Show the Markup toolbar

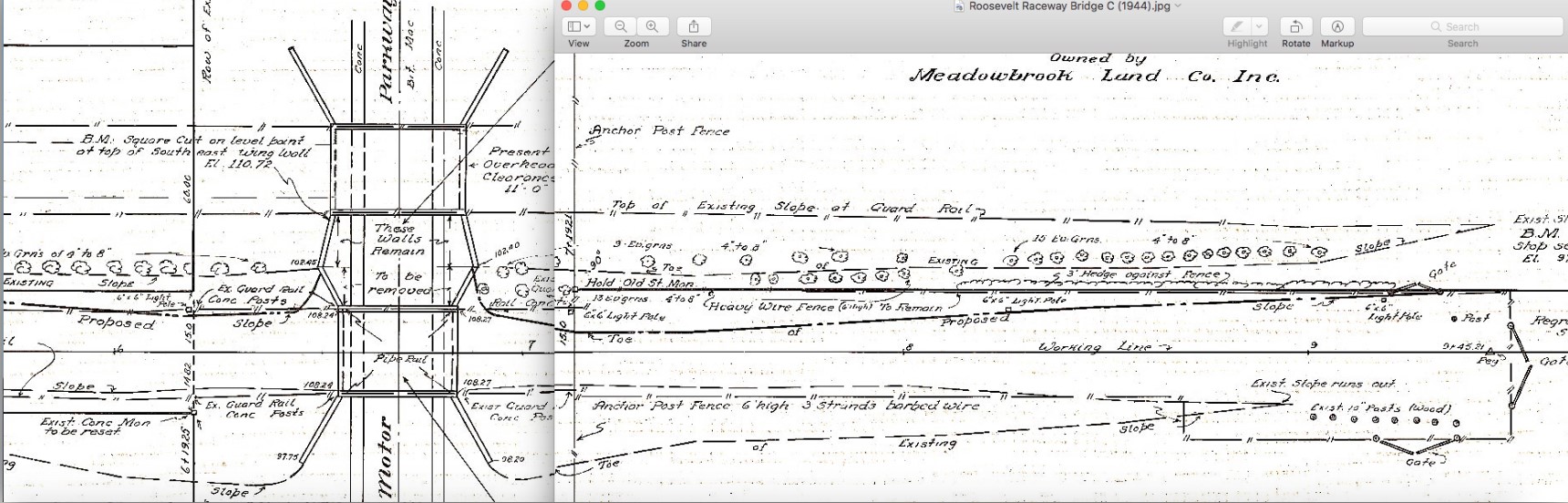pos(1337,27)
